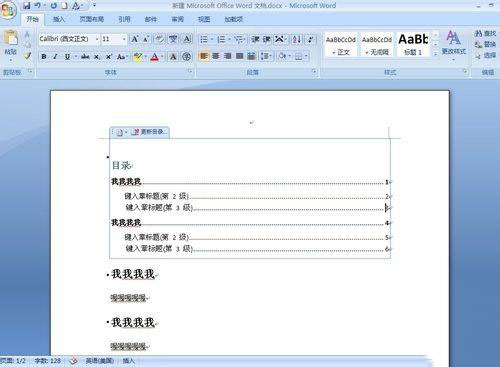Expand the bullets list dropdown

coord(212,40)
